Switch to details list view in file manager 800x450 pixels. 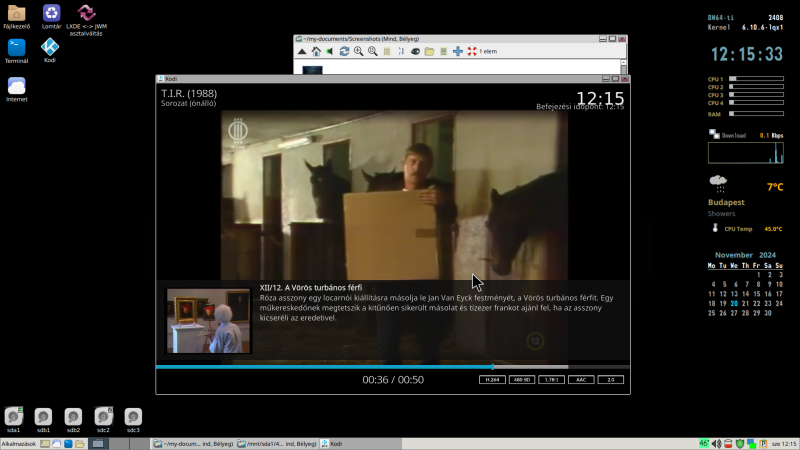point(387,52)
